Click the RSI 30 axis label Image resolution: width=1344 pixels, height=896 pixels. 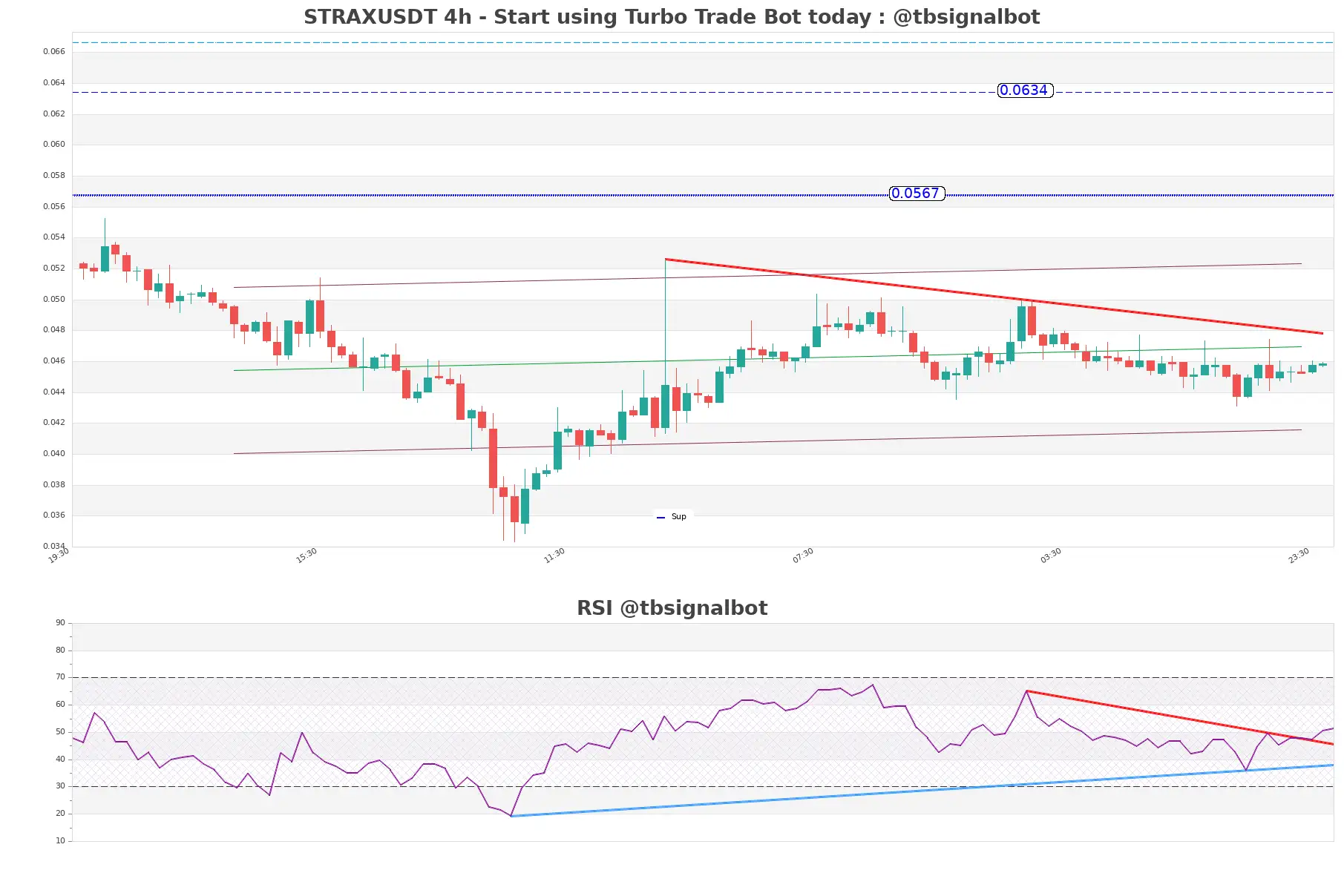(x=60, y=786)
